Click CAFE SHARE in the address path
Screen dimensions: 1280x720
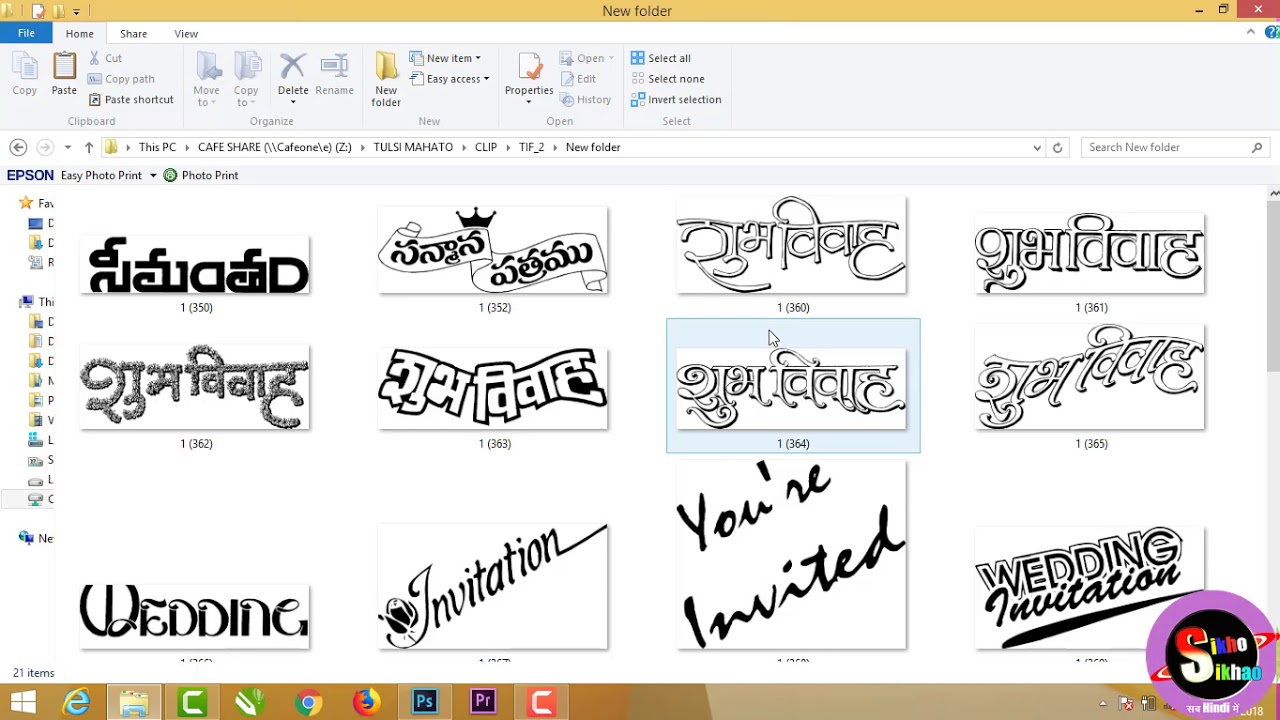point(275,147)
